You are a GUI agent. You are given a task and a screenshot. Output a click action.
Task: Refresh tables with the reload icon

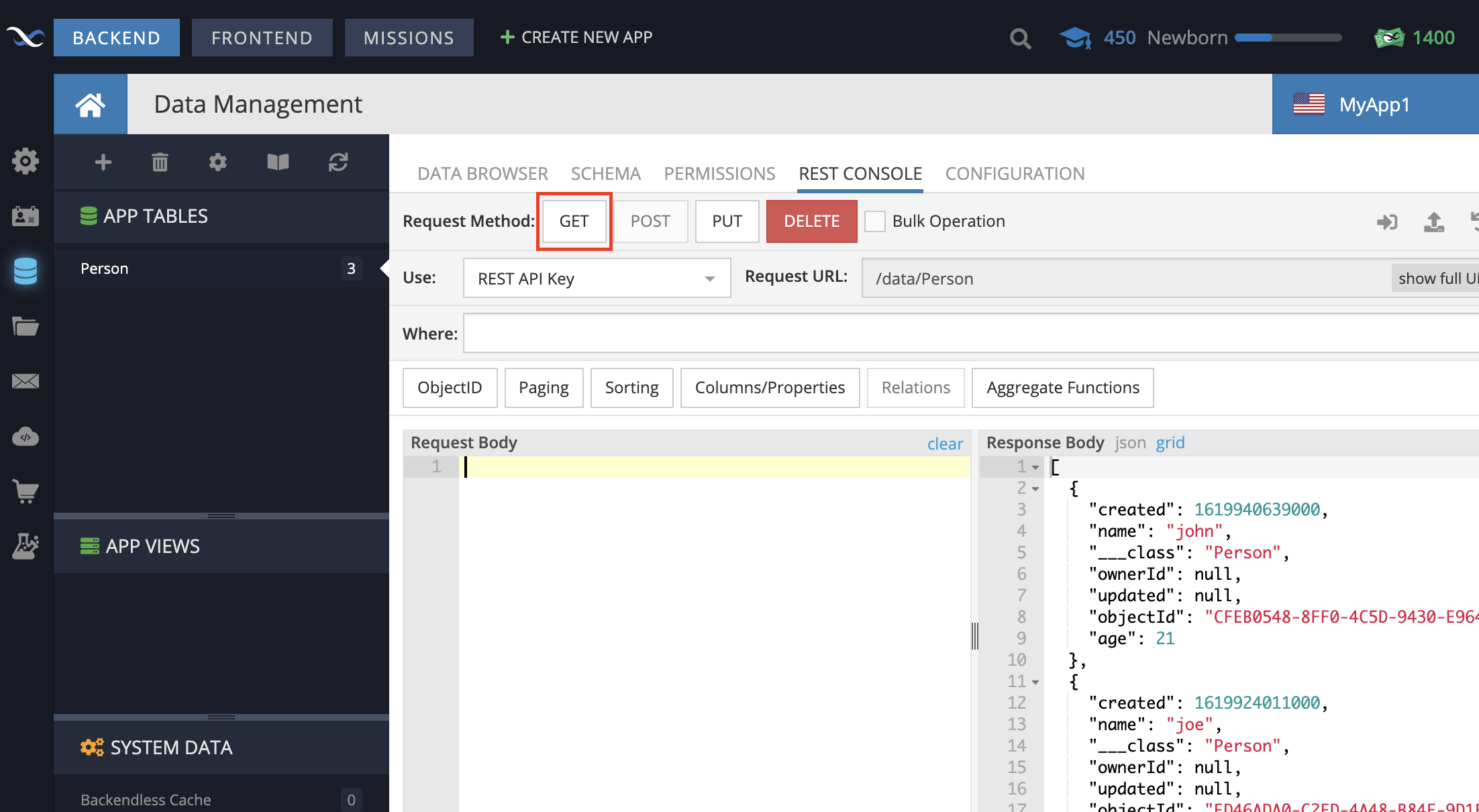(x=338, y=162)
